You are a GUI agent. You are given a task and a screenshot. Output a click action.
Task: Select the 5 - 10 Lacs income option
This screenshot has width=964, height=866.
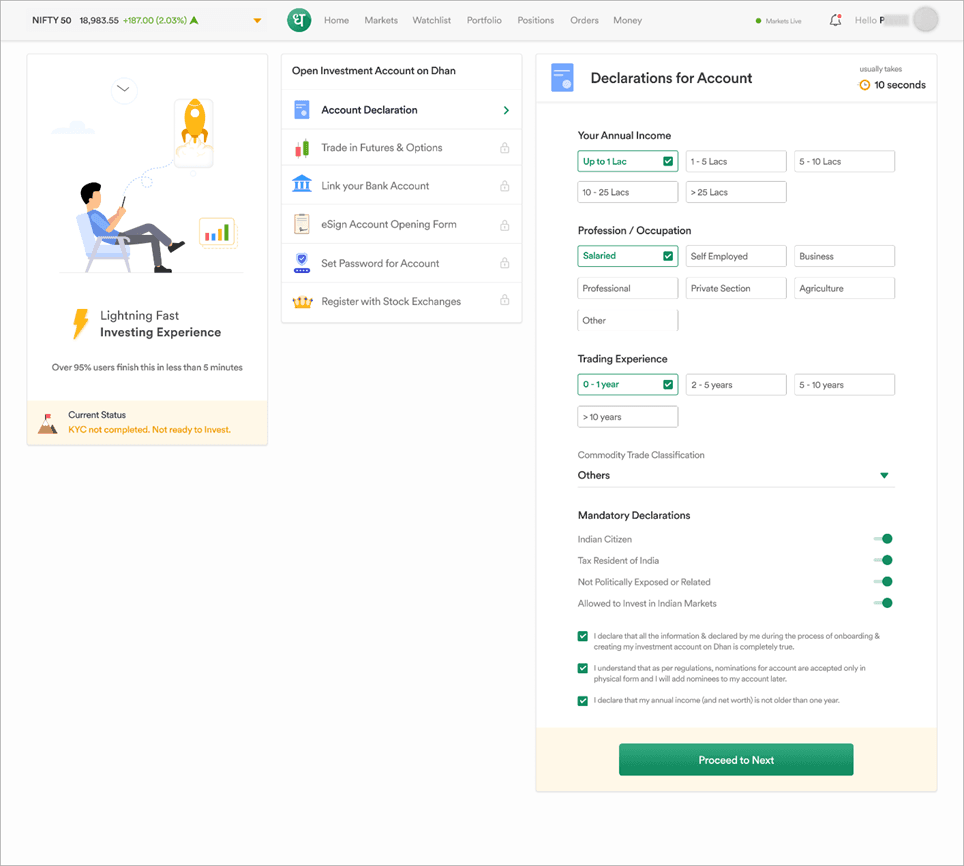coord(844,161)
